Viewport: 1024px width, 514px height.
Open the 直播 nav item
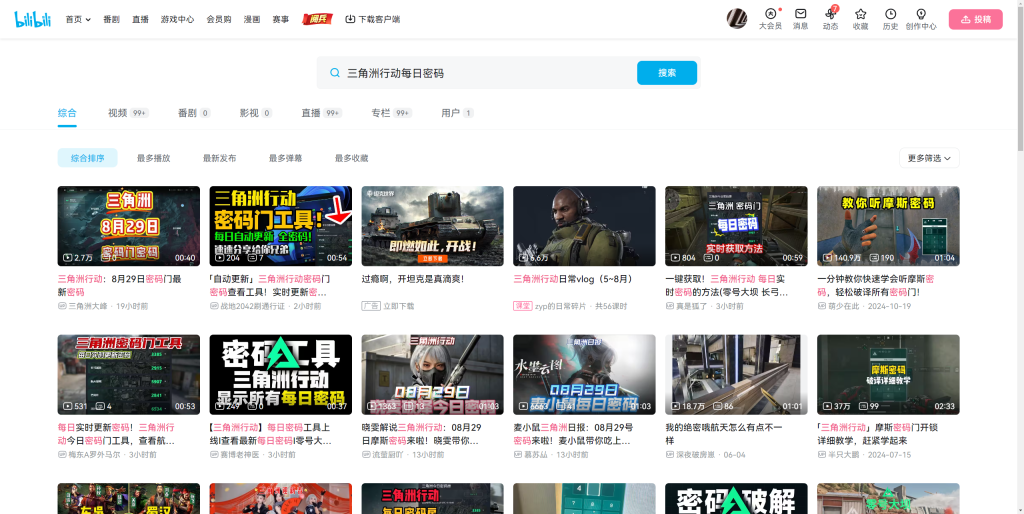pos(140,20)
